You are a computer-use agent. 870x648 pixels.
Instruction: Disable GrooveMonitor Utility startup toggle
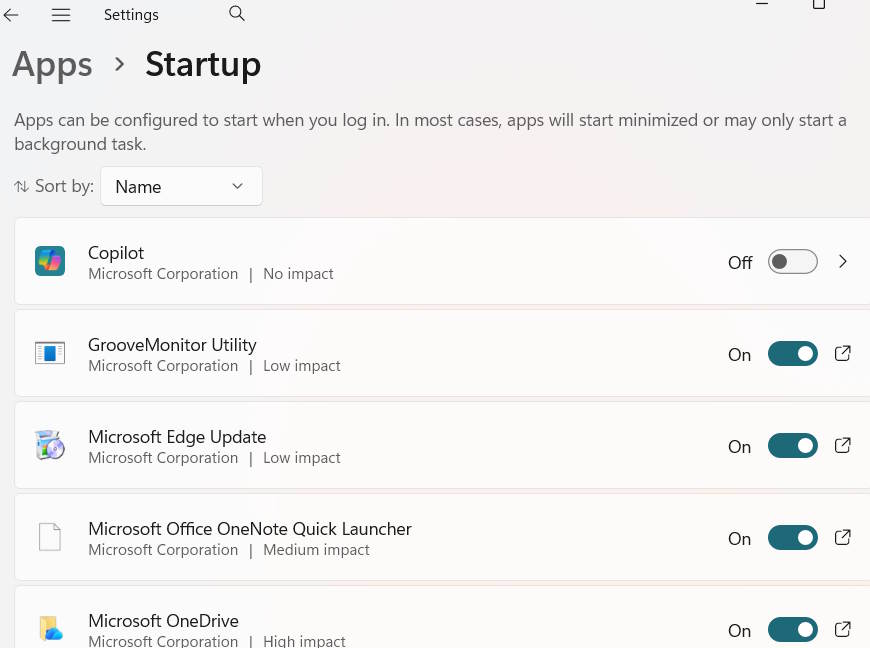pyautogui.click(x=792, y=354)
